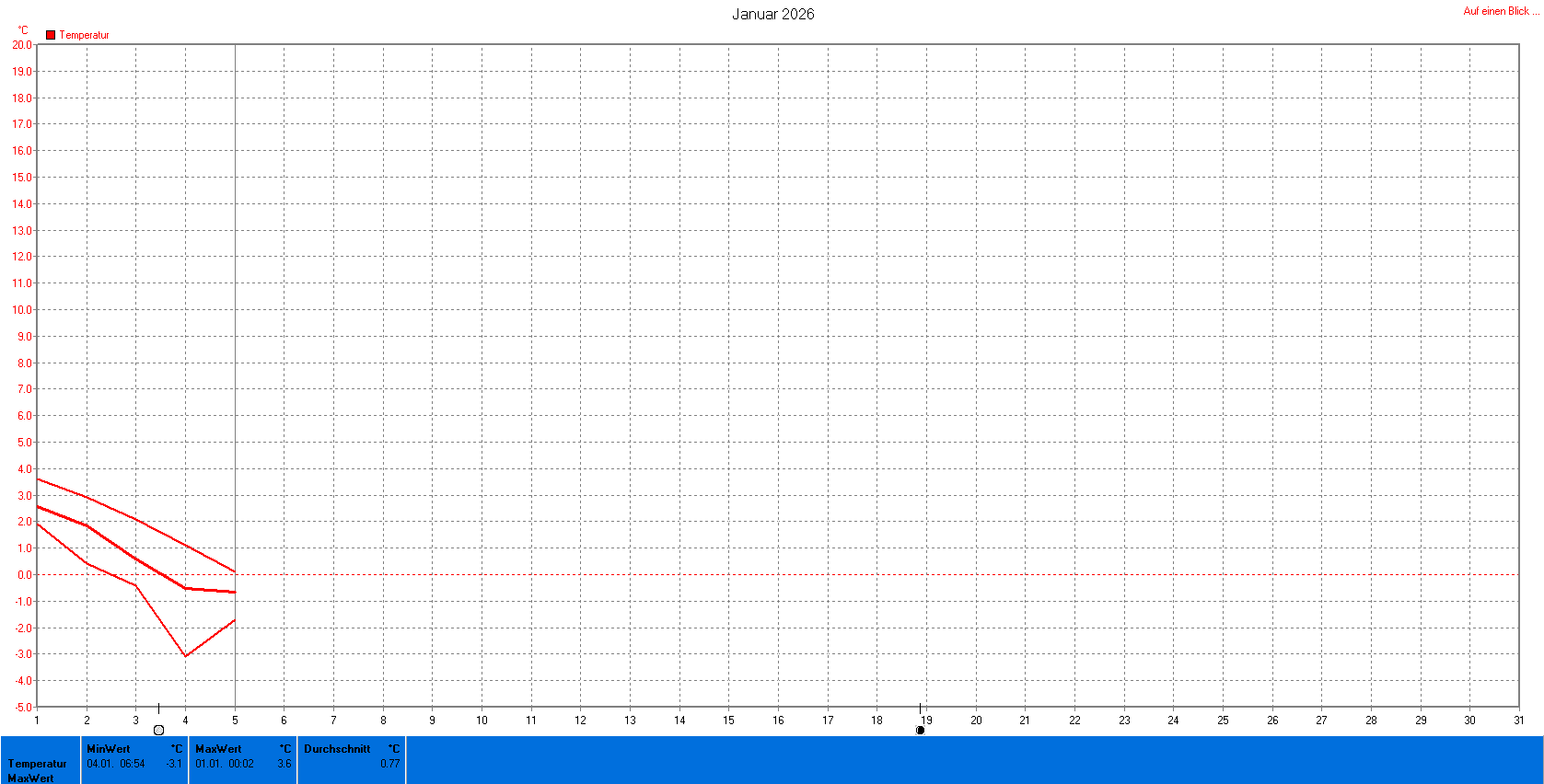Select the MaxWert statistics cell
The height and width of the screenshot is (784, 1544).
[x=243, y=759]
